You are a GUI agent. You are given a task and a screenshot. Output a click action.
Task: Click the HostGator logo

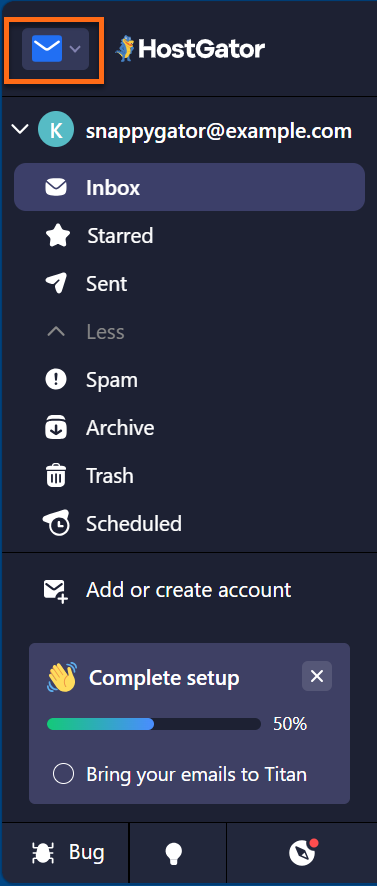point(189,49)
